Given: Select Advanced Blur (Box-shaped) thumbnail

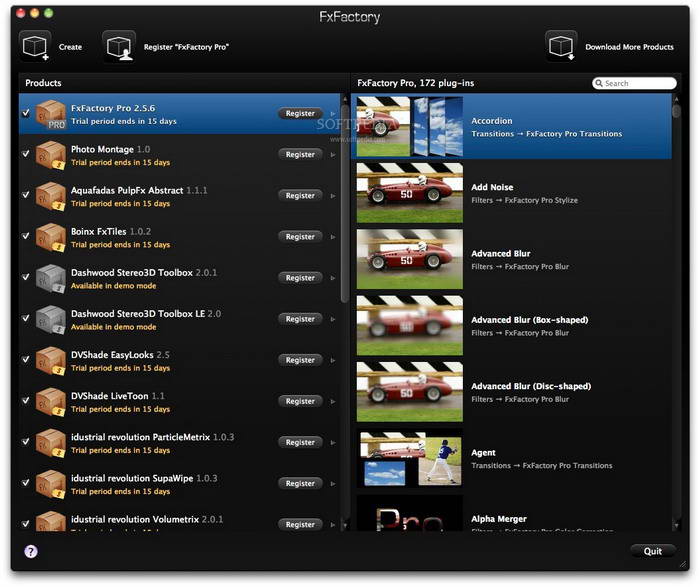Looking at the screenshot, I should pyautogui.click(x=410, y=326).
